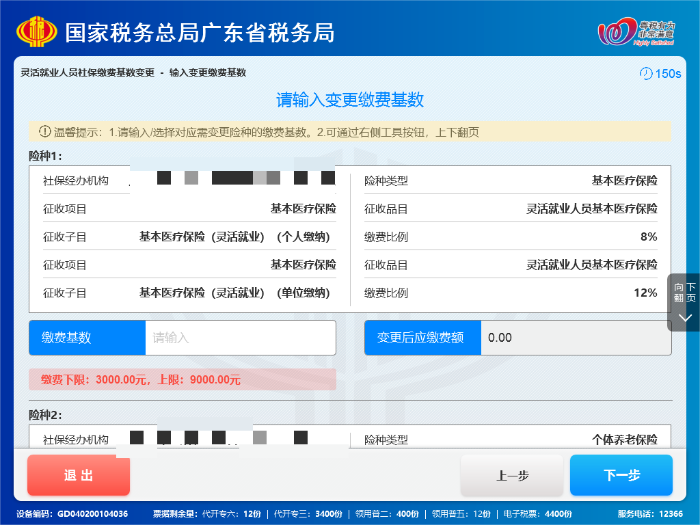Screen dimensions: 700x525
Task: Click the 8% contribution ratio value
Action: pos(649,237)
